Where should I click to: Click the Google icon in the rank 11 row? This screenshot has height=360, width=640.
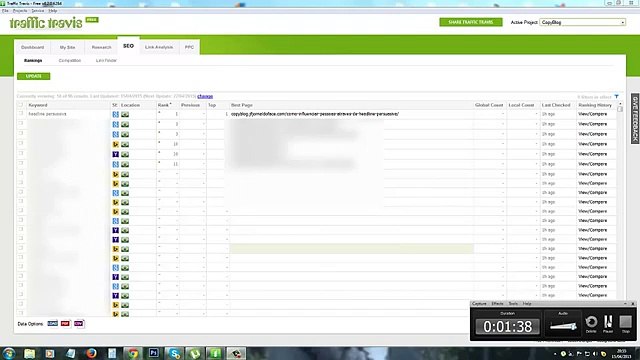click(116, 164)
